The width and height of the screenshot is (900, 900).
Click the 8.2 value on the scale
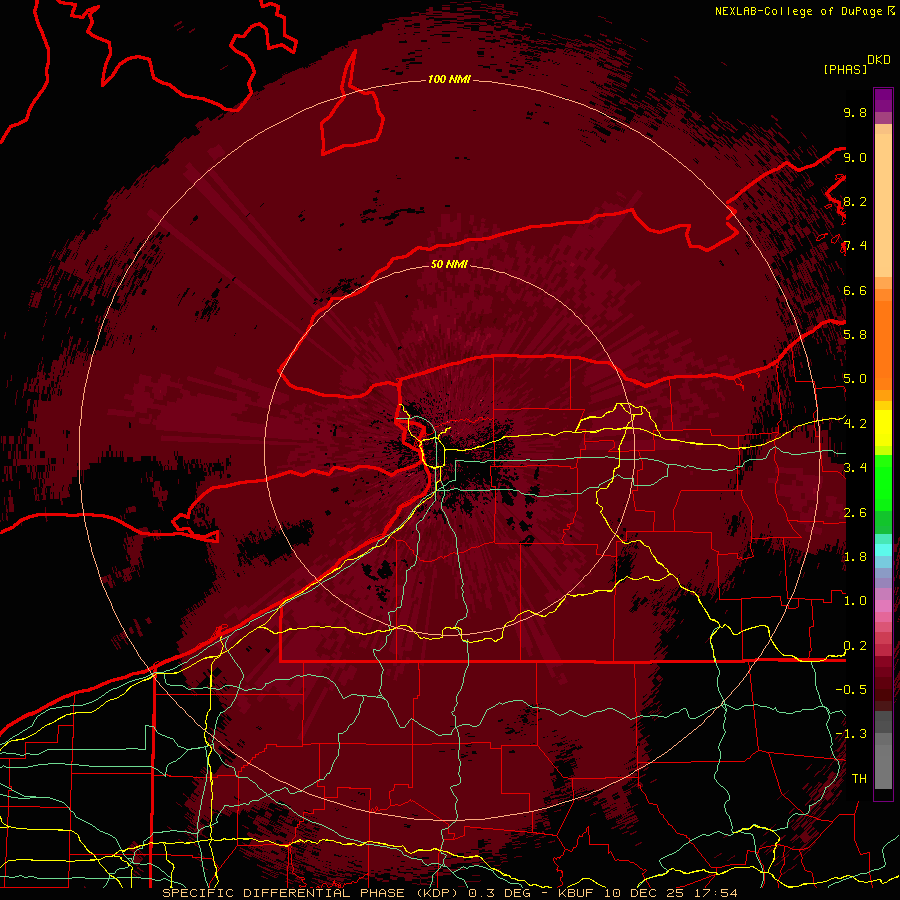click(855, 201)
